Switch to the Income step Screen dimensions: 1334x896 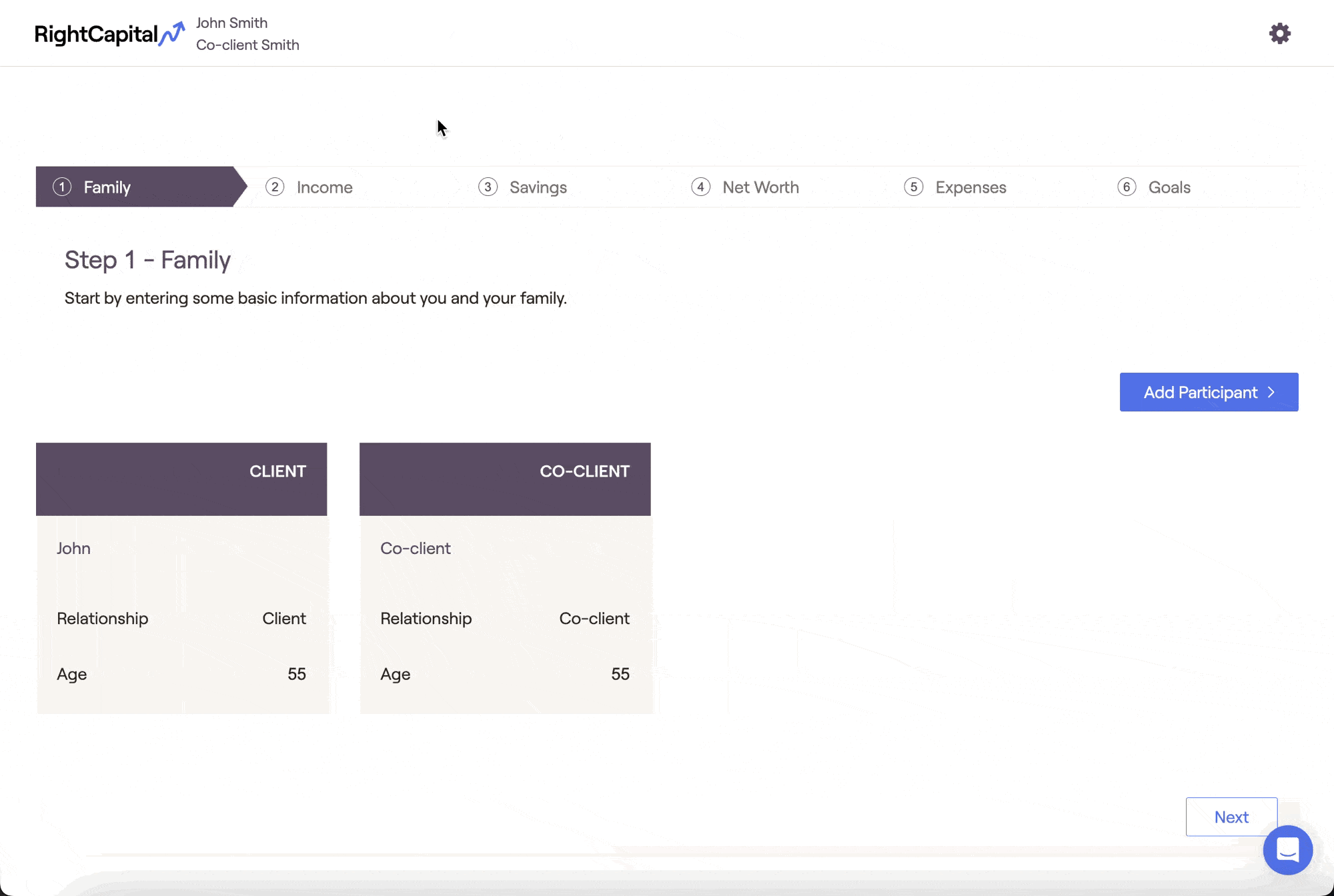click(324, 187)
